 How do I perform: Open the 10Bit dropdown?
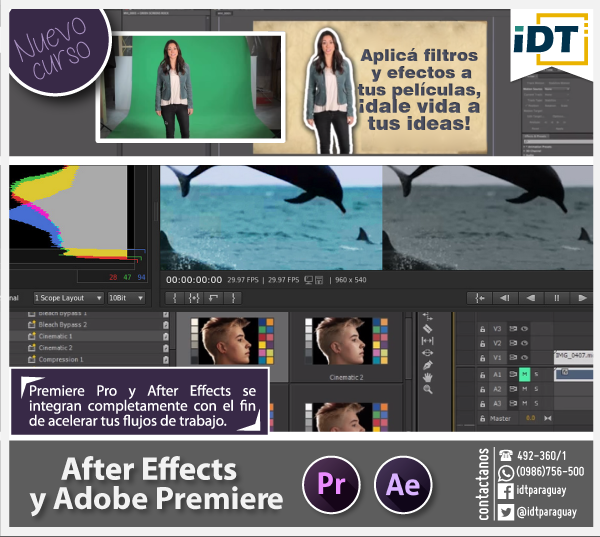[126, 298]
